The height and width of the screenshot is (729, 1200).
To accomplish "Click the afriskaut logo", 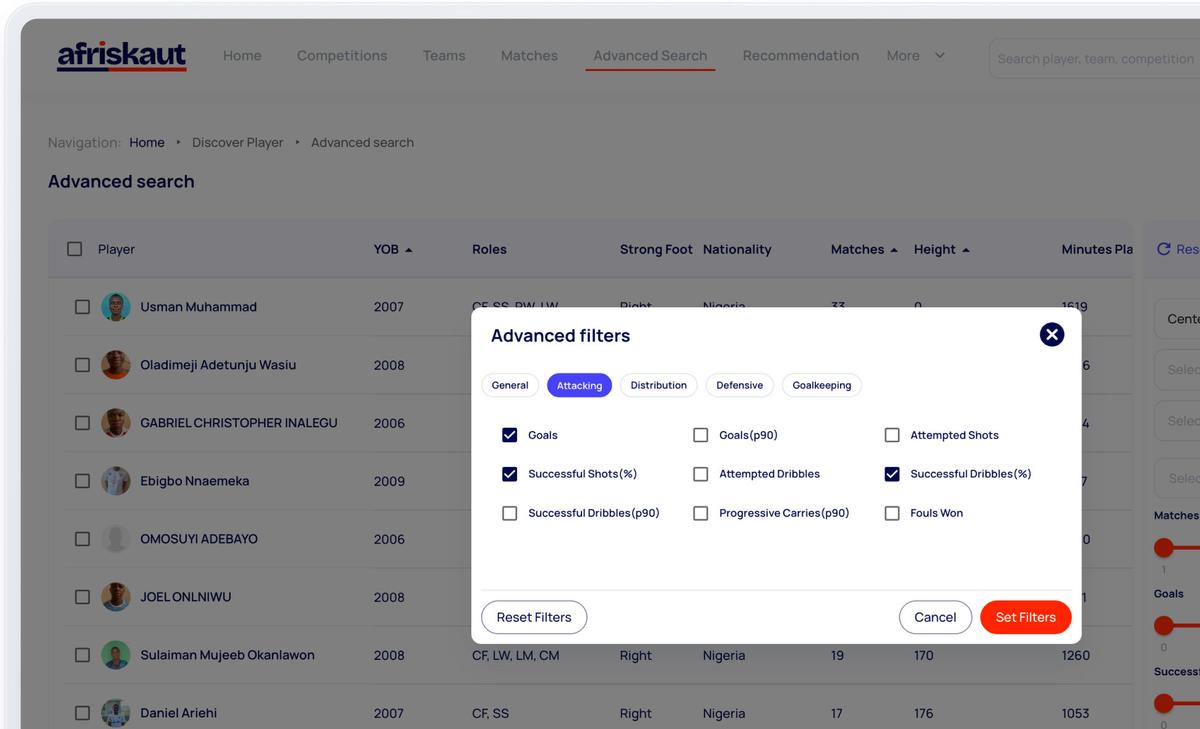I will tap(121, 57).
